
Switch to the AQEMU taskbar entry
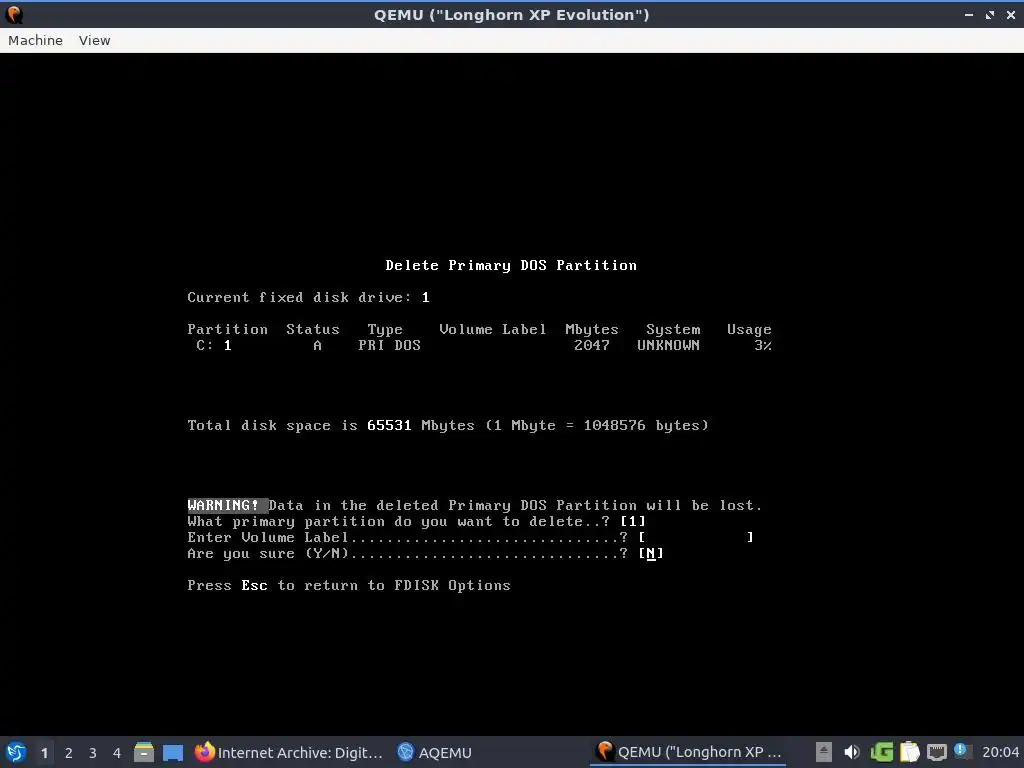point(434,752)
